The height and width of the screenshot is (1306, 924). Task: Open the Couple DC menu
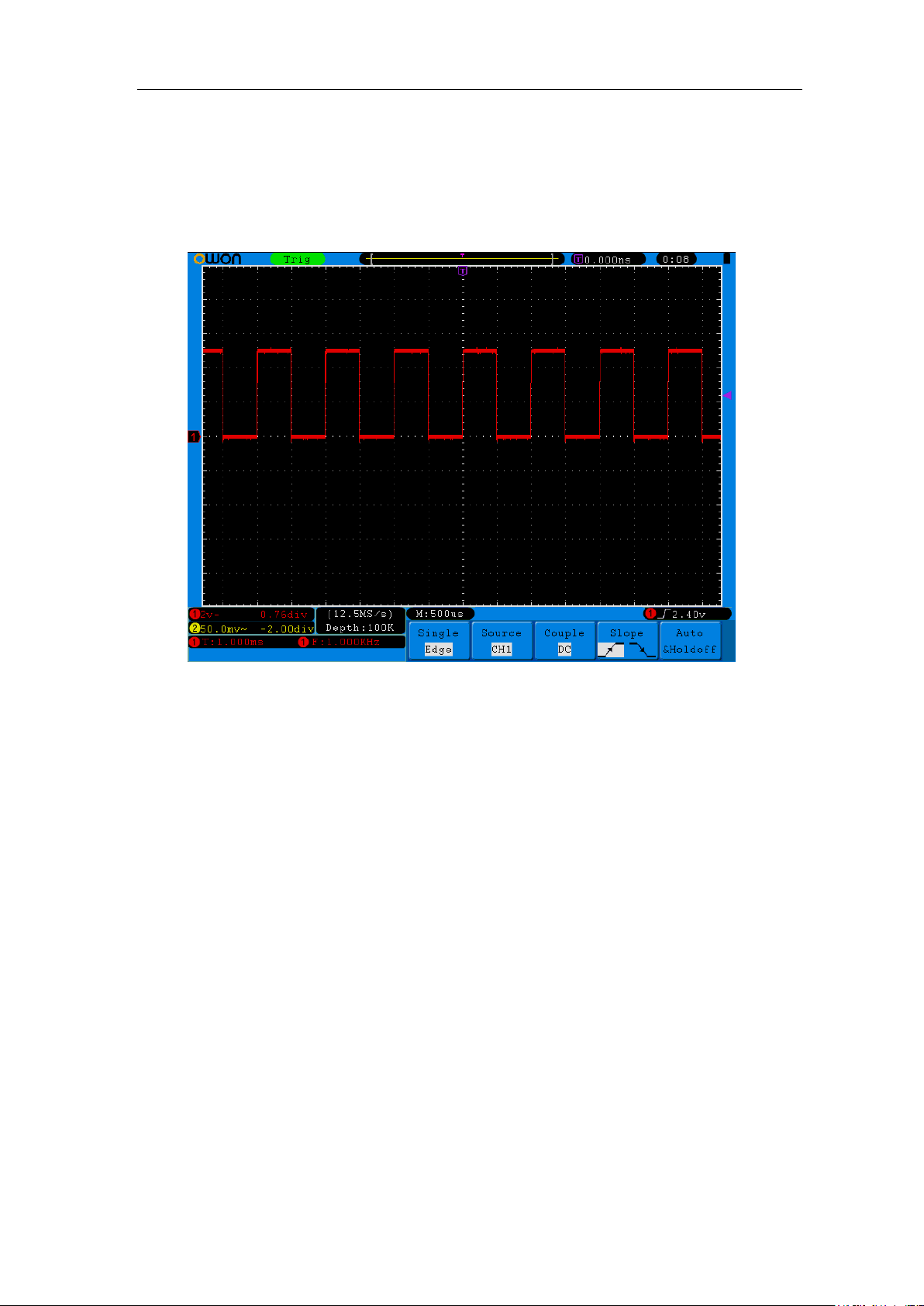tap(564, 641)
